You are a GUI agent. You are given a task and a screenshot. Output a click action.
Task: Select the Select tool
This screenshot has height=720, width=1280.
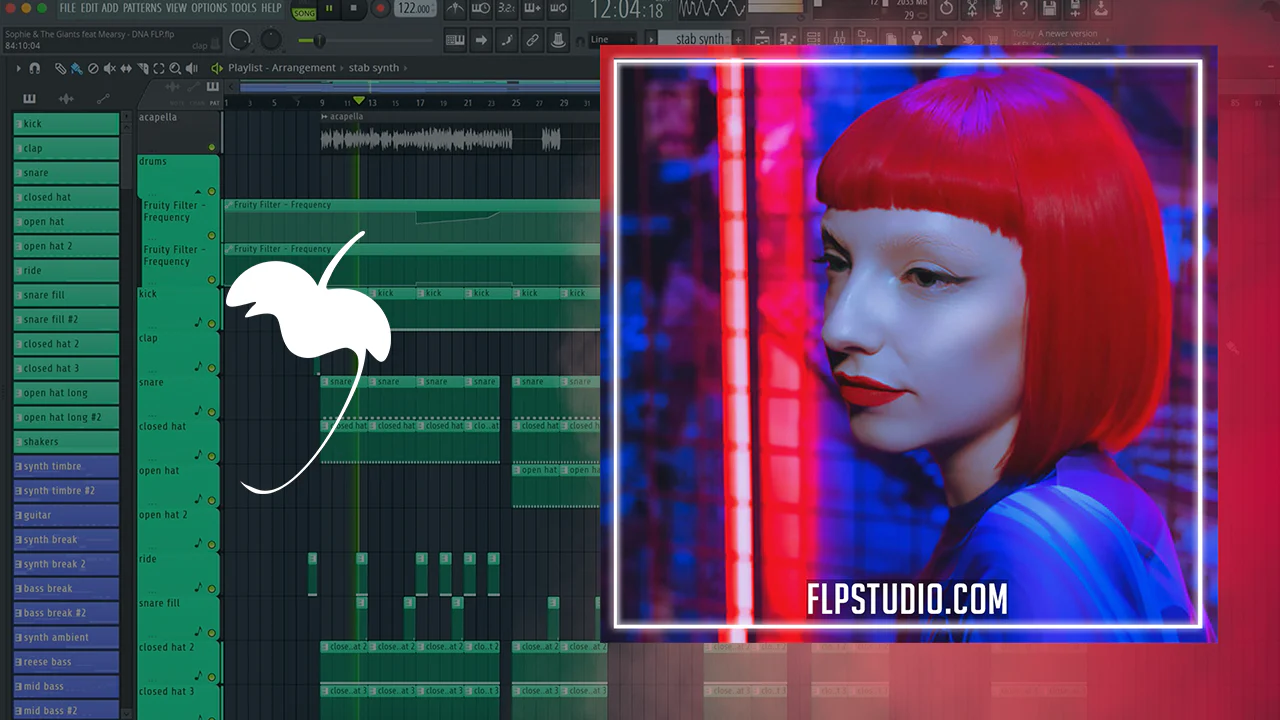[x=159, y=68]
